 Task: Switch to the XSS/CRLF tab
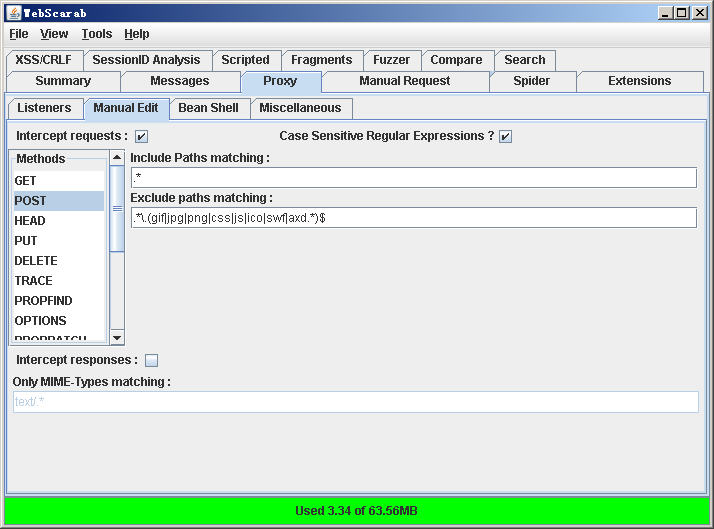pos(44,60)
